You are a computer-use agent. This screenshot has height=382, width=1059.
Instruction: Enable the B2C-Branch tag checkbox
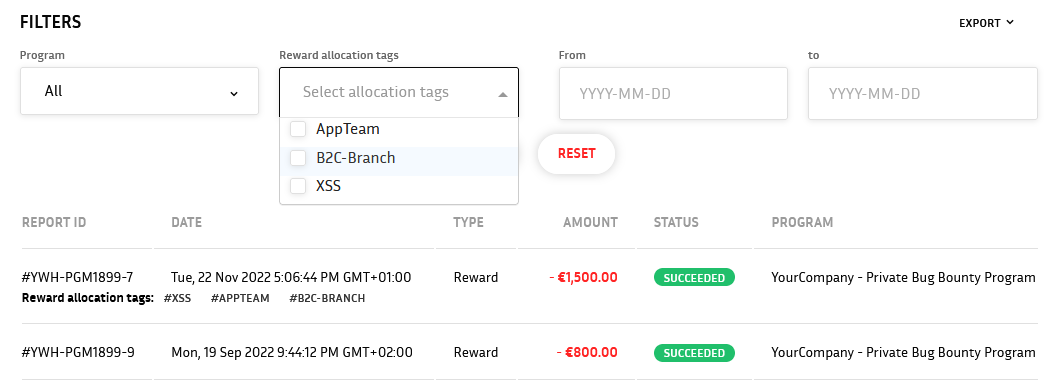point(298,158)
